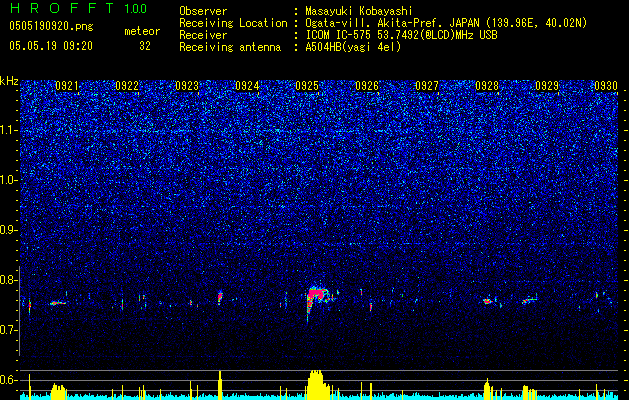Click the 0929 time marker
Screen dimensions: 629x400
point(547,86)
